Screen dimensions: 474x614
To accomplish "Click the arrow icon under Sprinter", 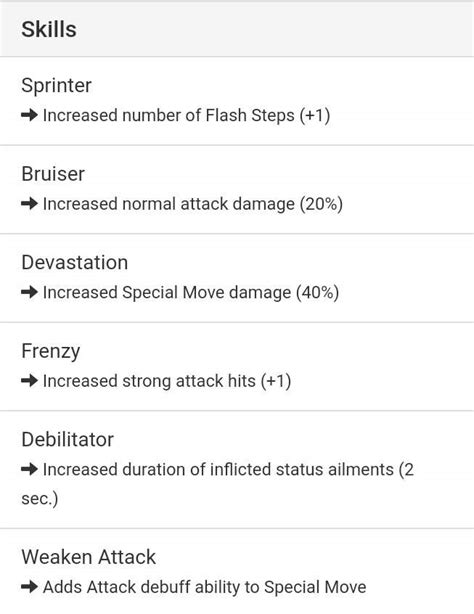I will [x=29, y=116].
